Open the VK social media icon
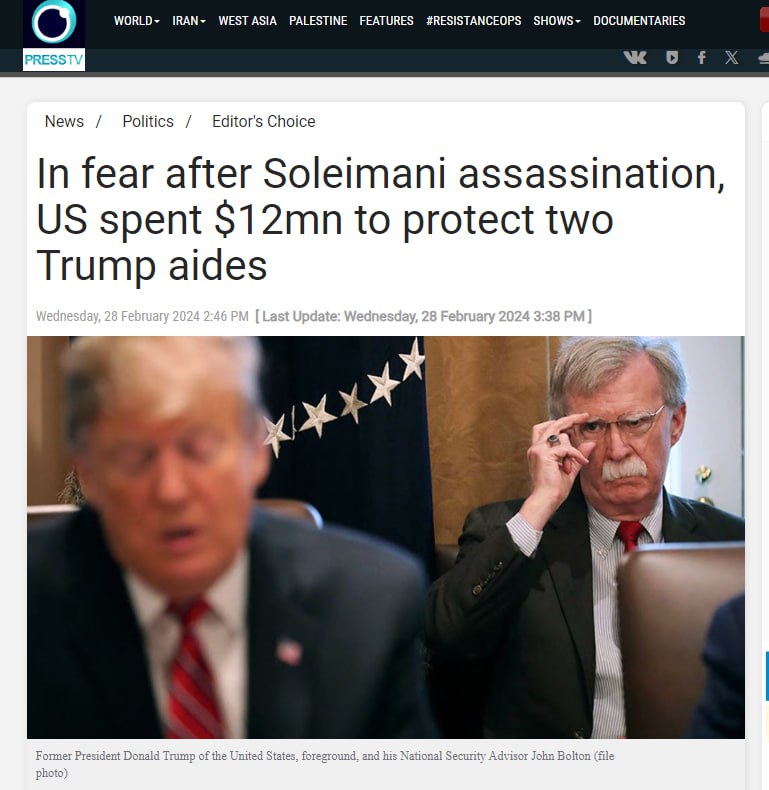This screenshot has height=790, width=769. (635, 57)
